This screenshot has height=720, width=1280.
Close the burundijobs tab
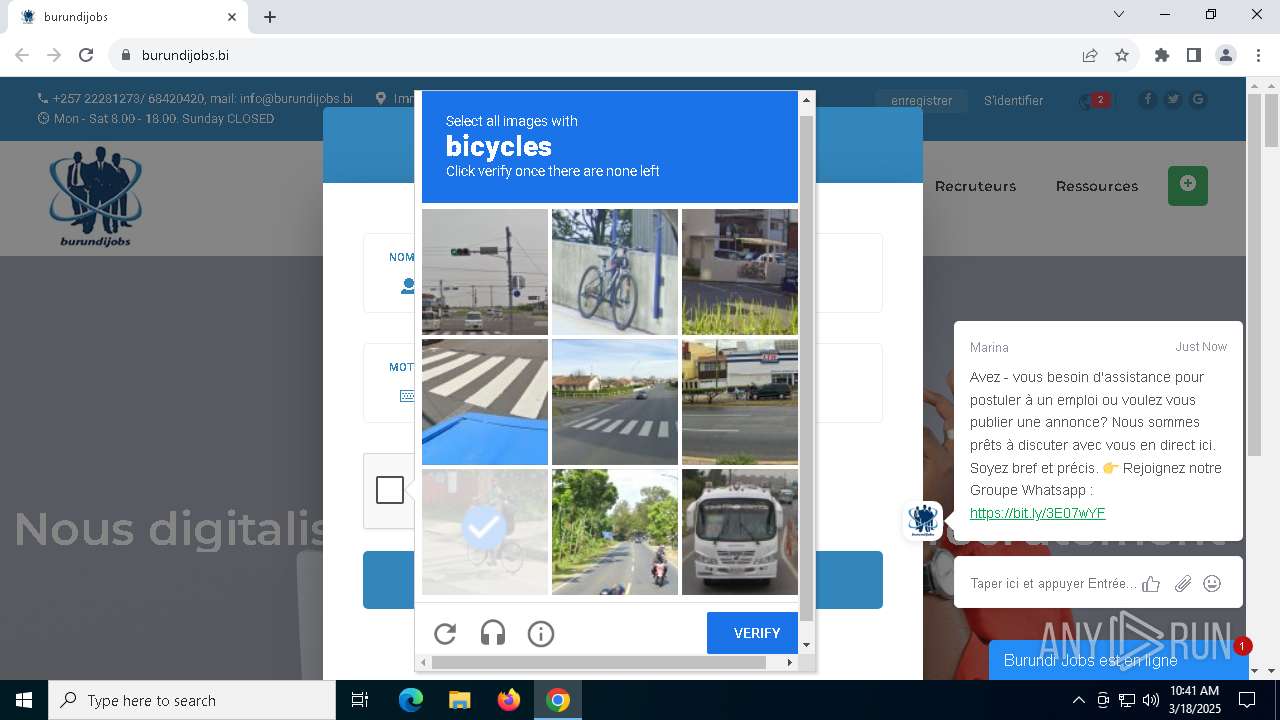click(x=232, y=17)
